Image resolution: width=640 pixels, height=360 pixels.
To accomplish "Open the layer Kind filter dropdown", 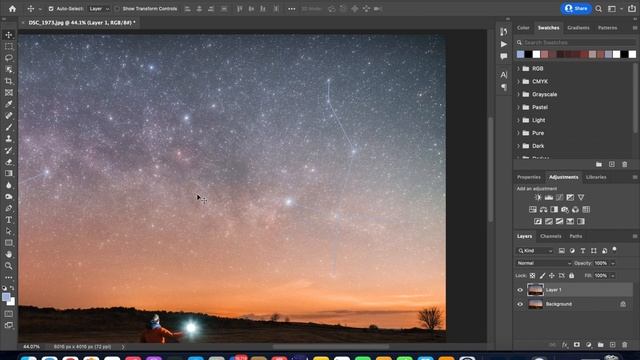I will pos(535,251).
